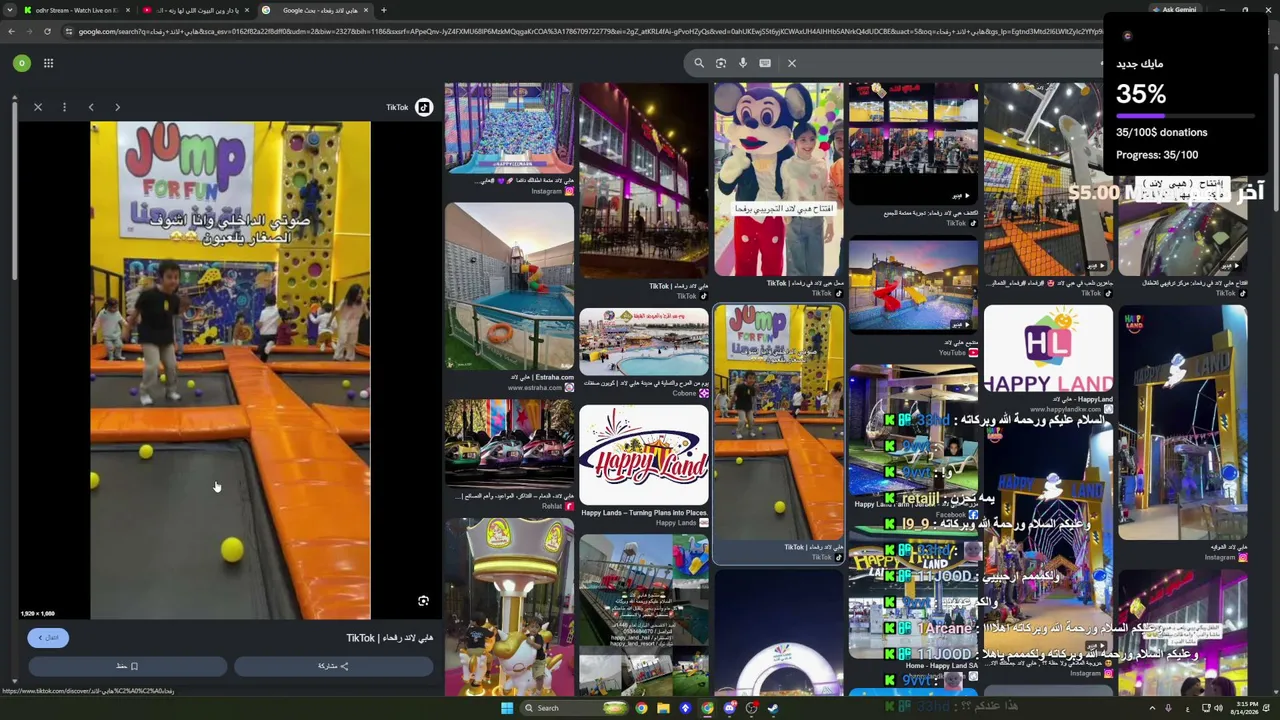Go back in browser history

(11, 31)
